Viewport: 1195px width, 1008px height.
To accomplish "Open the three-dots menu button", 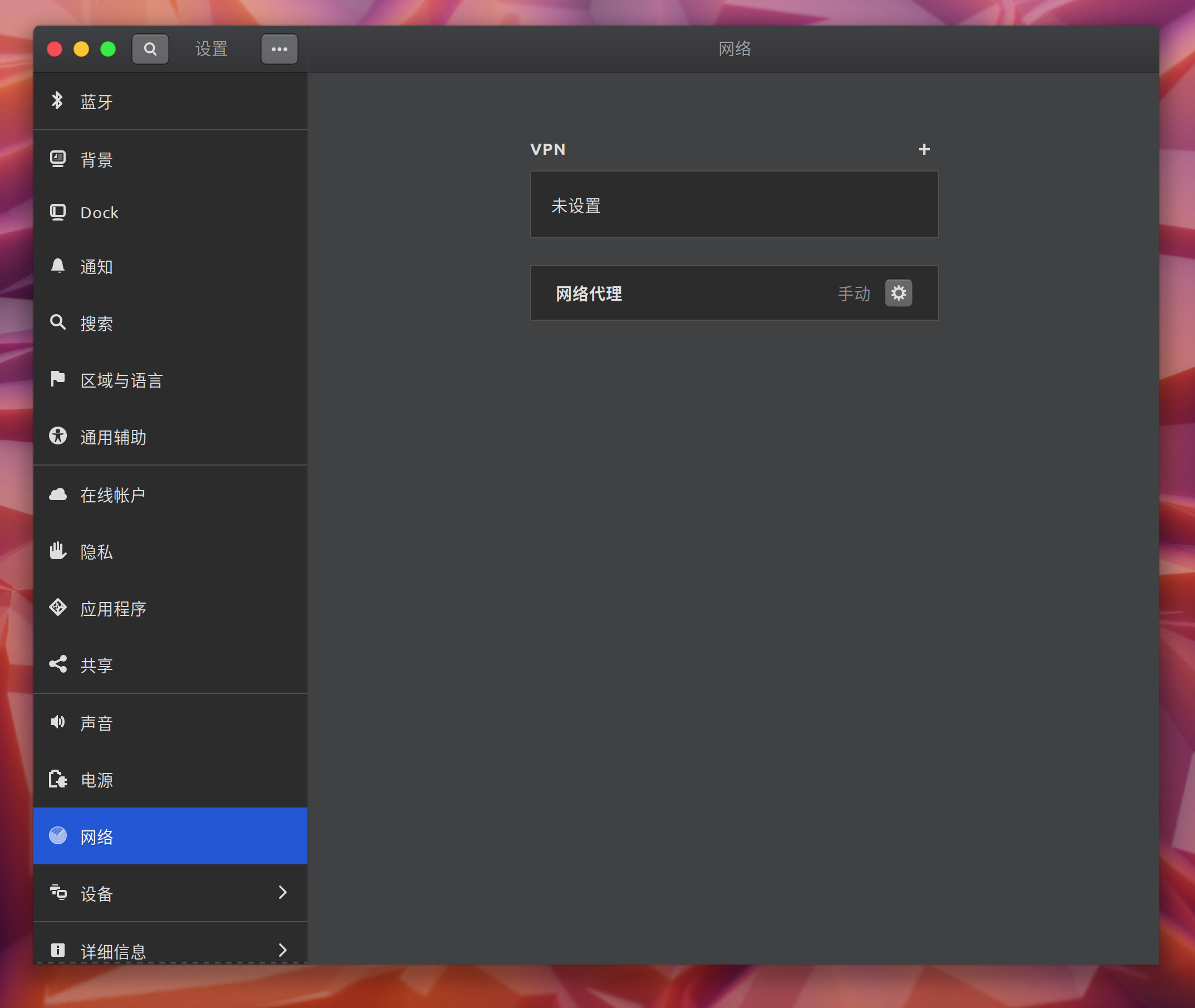I will pyautogui.click(x=279, y=49).
